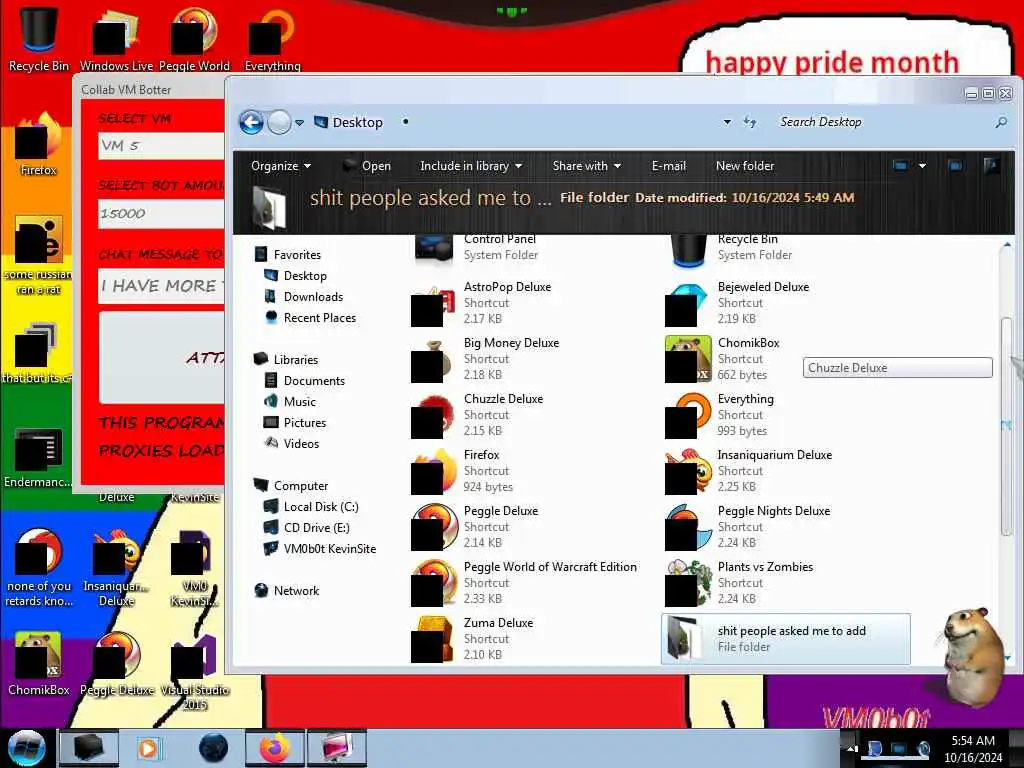Select the Everything shortcut in file list
The width and height of the screenshot is (1024, 768).
[x=784, y=415]
